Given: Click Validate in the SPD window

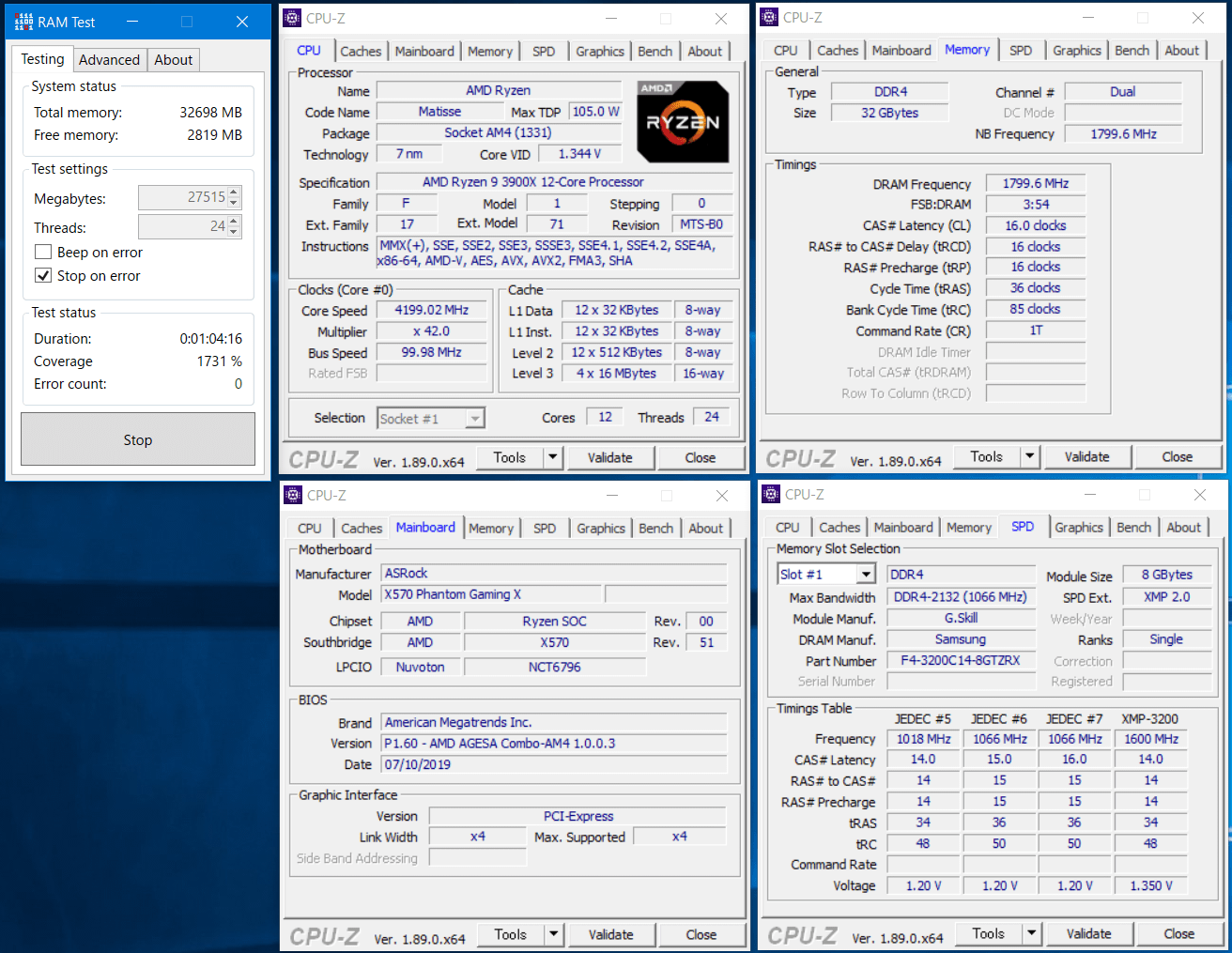Looking at the screenshot, I should [x=1088, y=933].
